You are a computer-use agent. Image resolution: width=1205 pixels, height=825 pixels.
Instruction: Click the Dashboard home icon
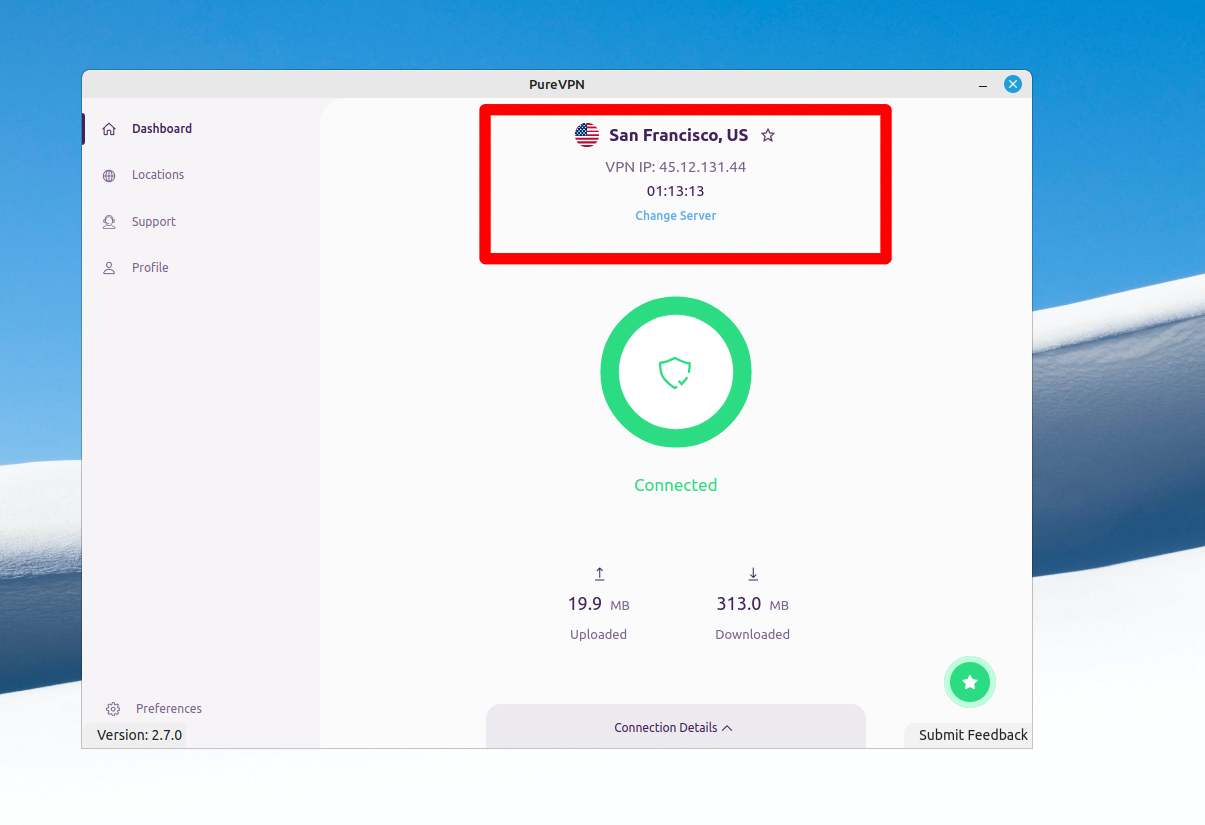click(109, 129)
